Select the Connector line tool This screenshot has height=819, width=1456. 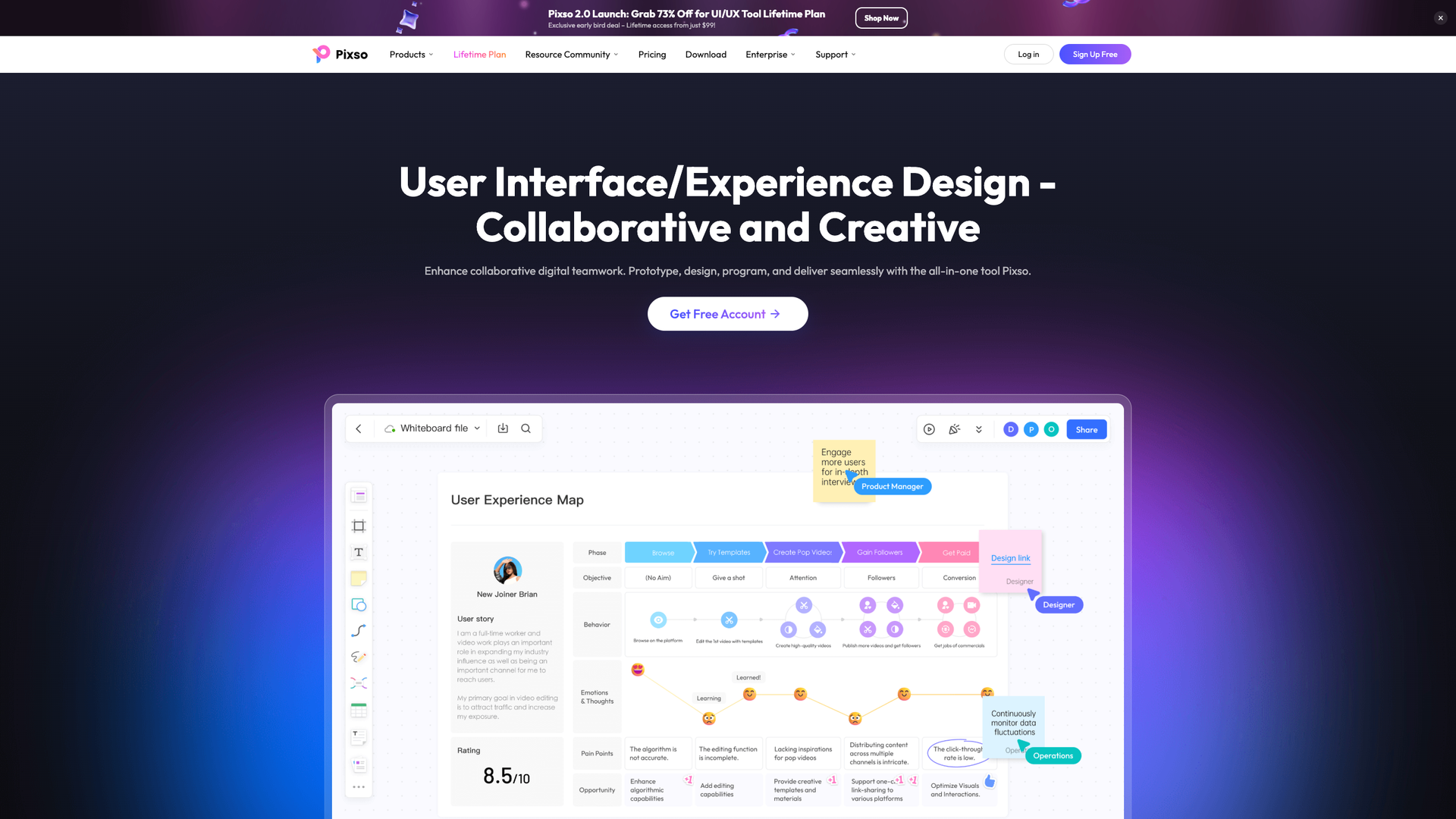click(x=359, y=630)
